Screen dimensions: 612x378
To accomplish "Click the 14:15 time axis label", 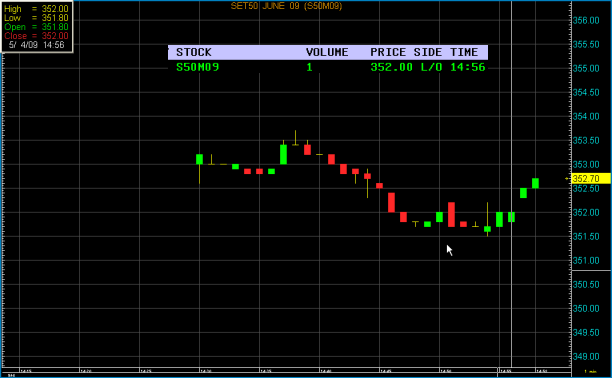I will (x=26, y=371).
